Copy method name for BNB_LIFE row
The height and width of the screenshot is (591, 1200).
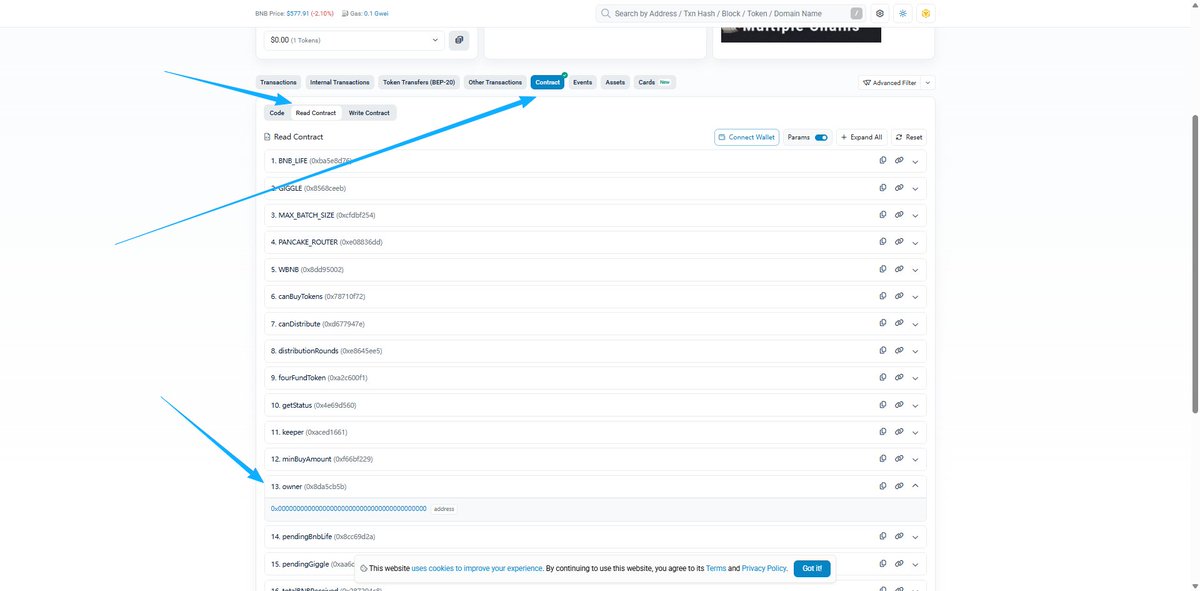pos(882,160)
